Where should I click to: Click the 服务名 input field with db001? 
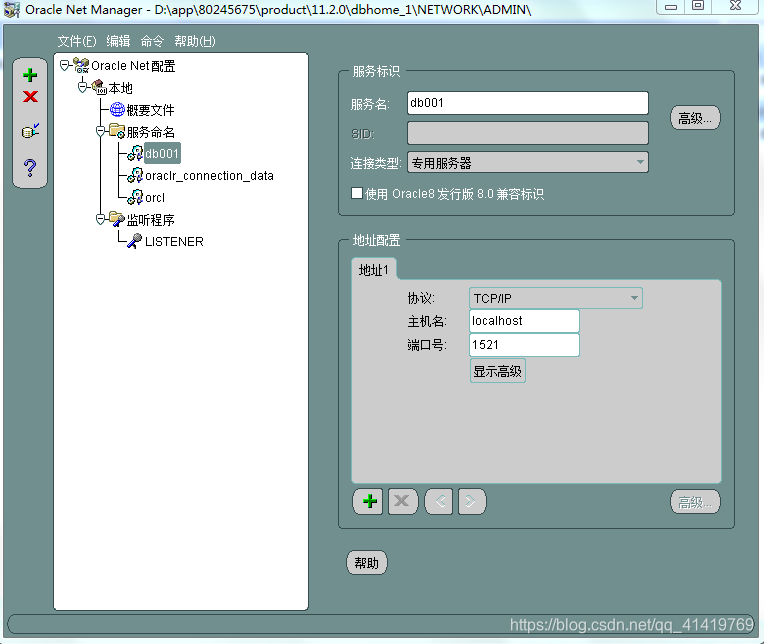(528, 103)
